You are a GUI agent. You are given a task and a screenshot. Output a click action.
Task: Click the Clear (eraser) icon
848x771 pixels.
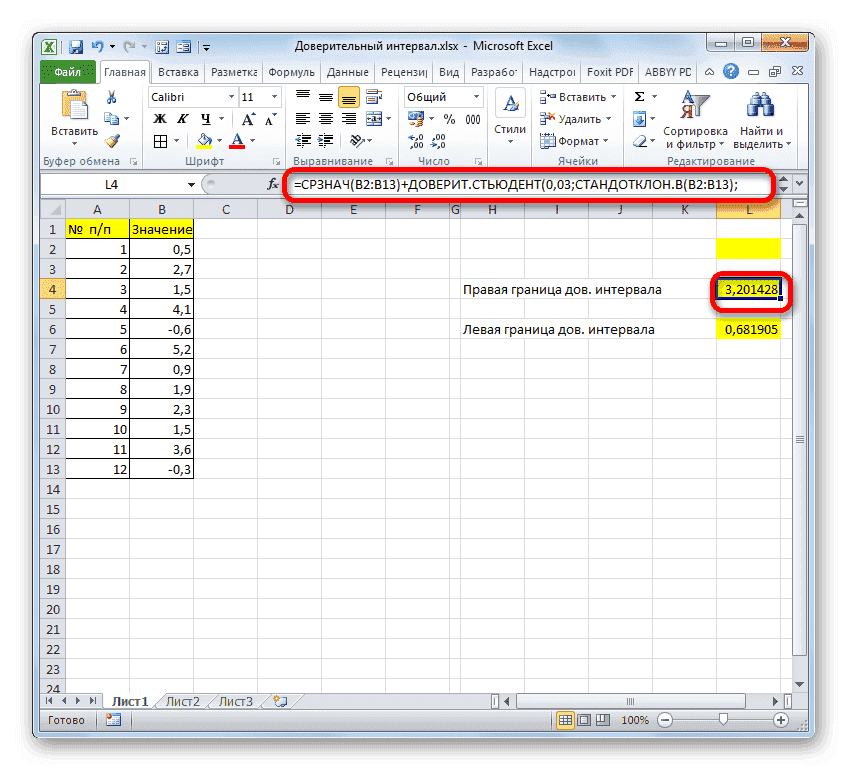coord(639,140)
